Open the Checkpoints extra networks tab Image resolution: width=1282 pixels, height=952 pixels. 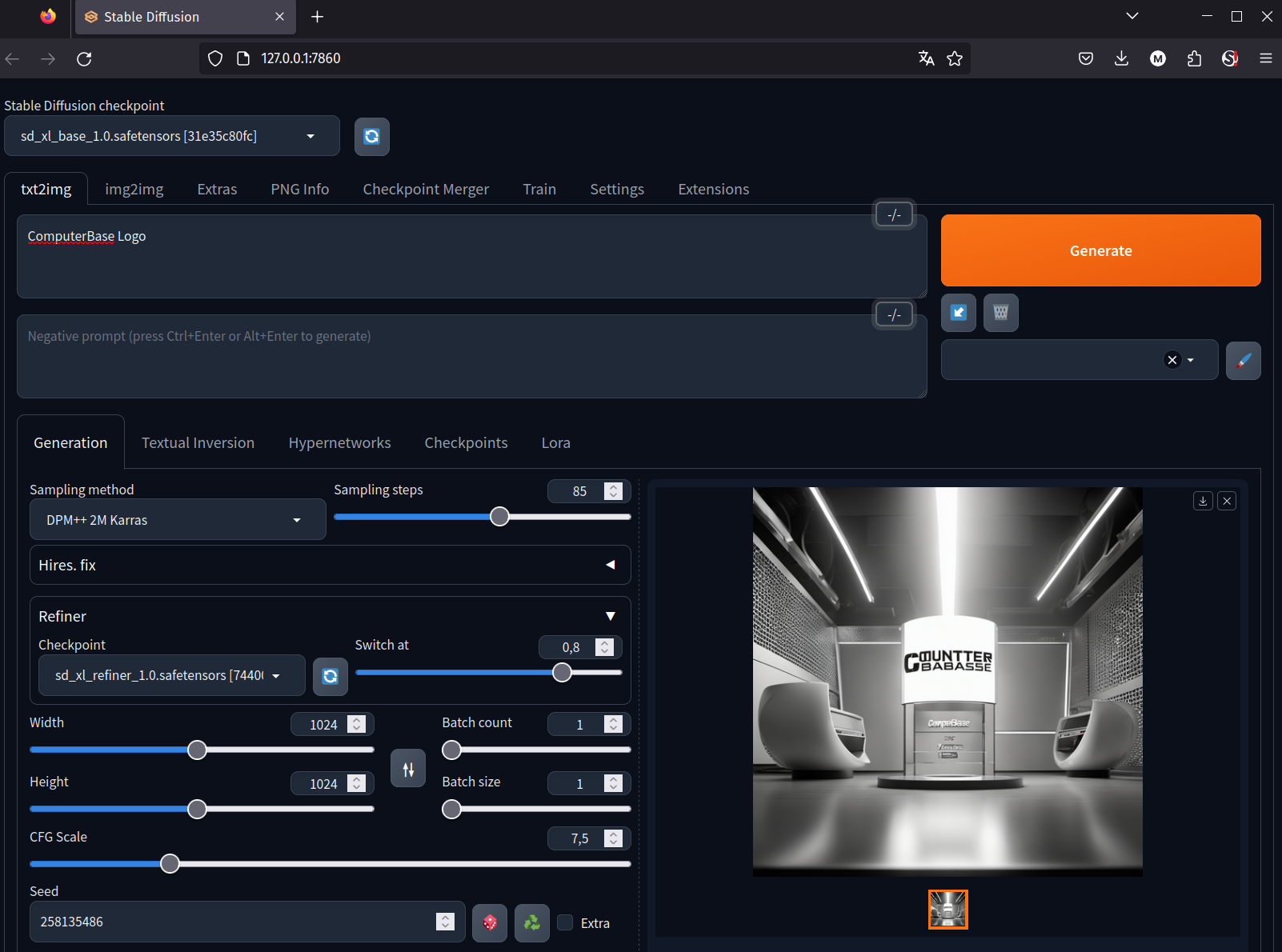tap(467, 443)
